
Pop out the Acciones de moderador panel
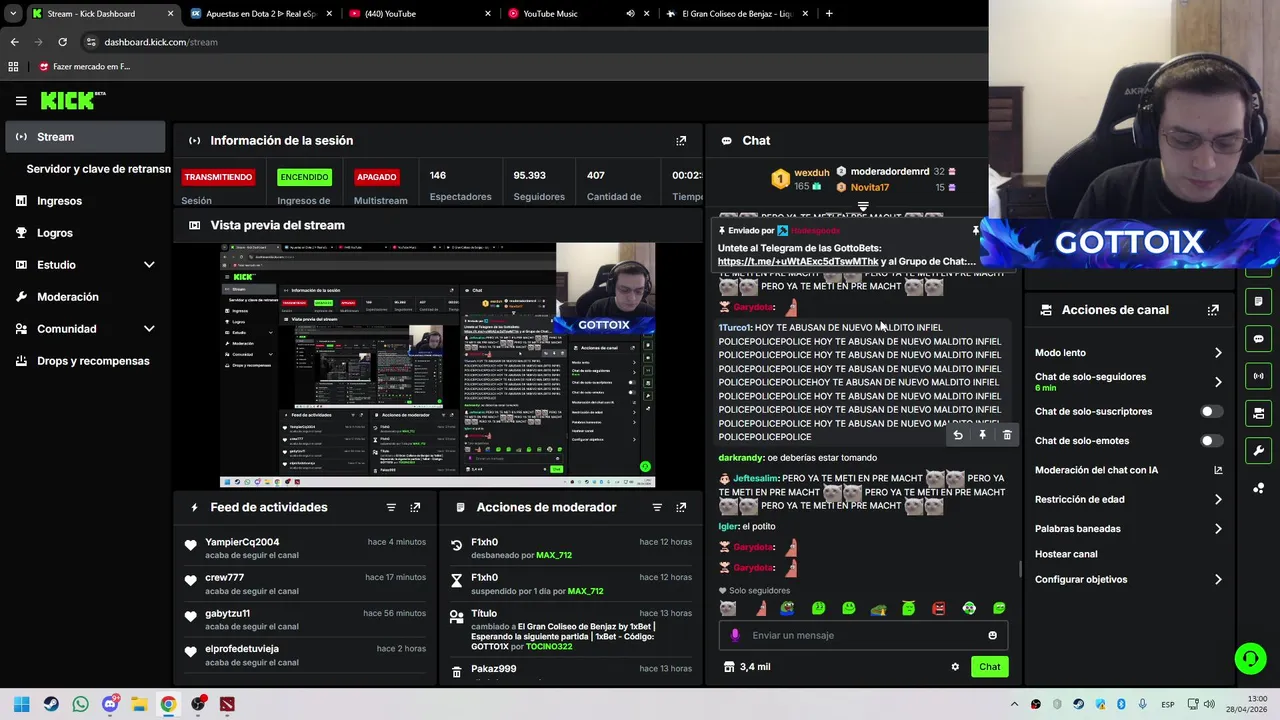681,508
